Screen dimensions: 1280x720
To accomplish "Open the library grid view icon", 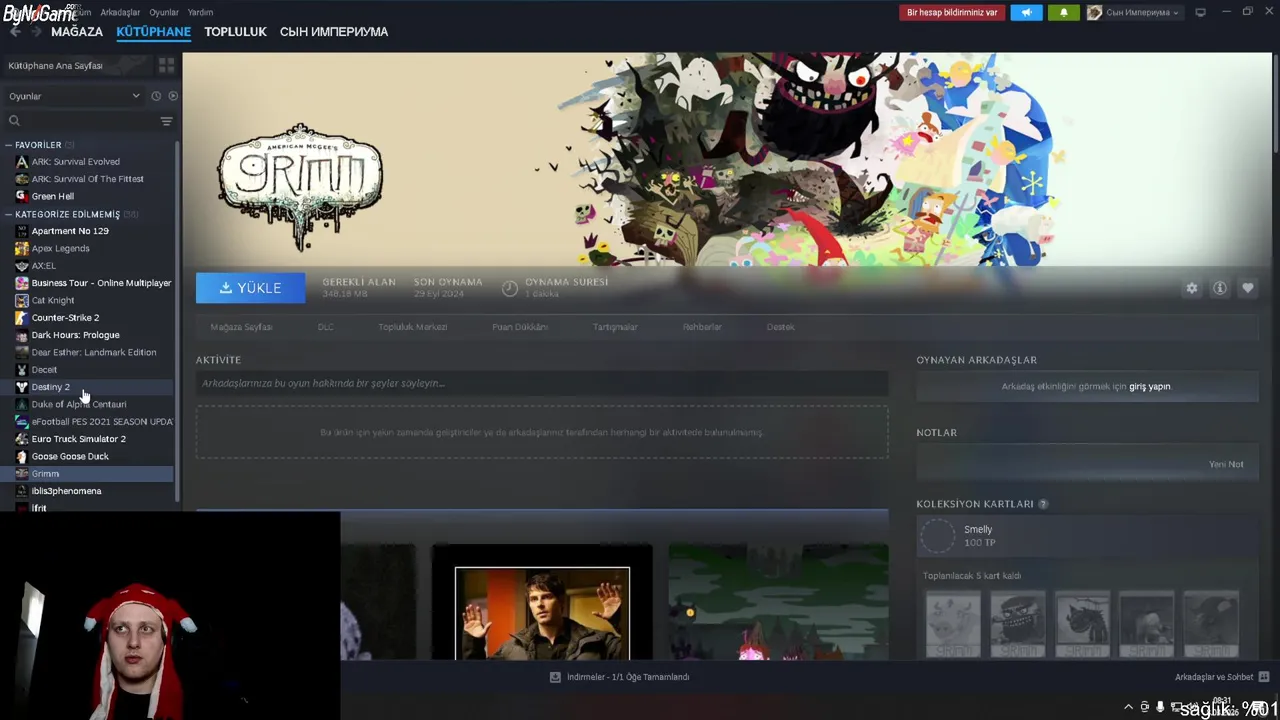I will 166,65.
